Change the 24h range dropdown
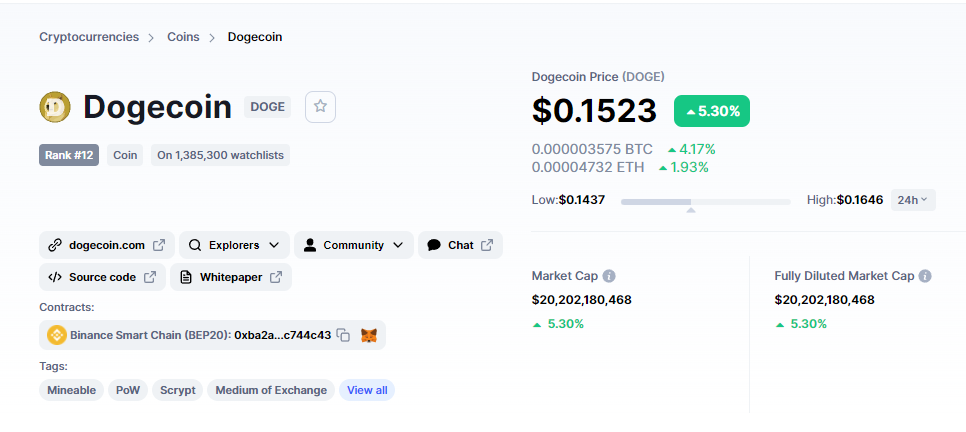 913,200
